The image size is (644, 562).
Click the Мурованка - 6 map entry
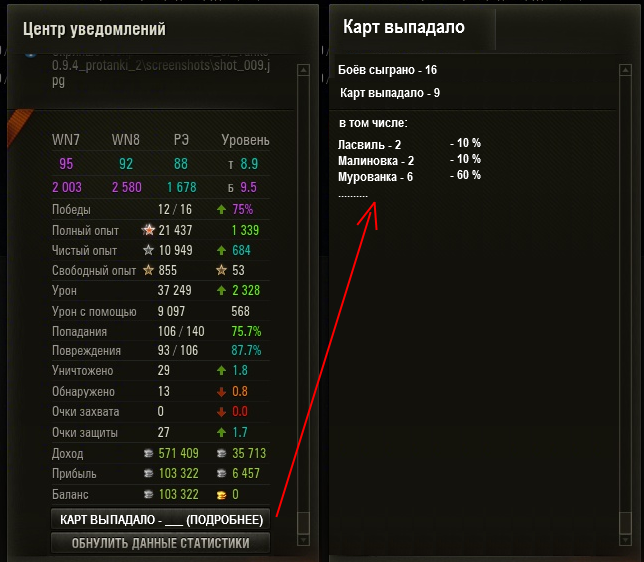pos(375,177)
